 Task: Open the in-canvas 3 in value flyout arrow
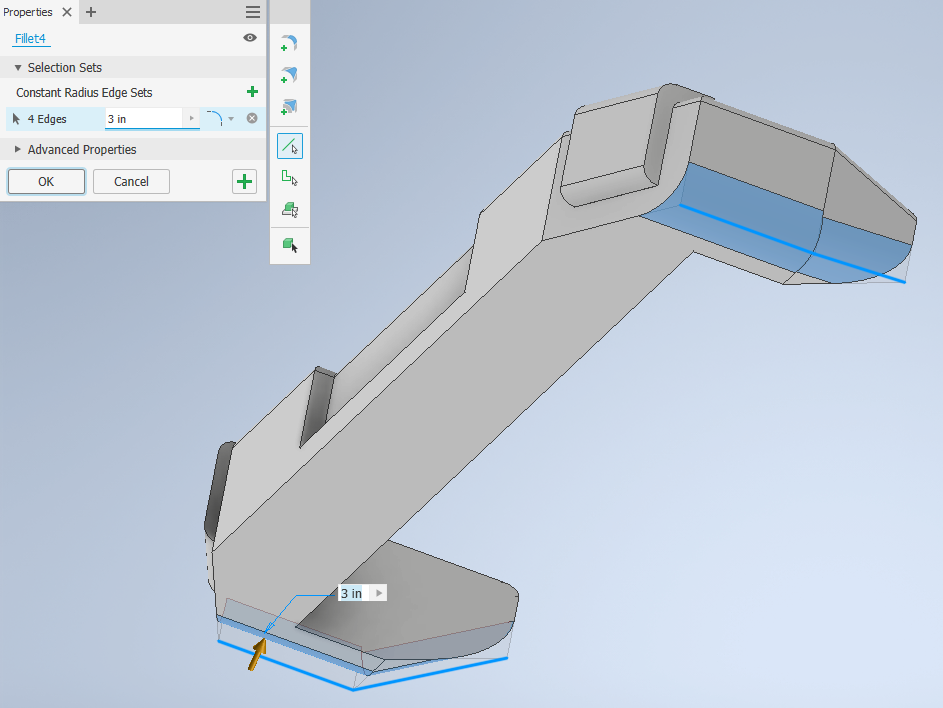[379, 593]
